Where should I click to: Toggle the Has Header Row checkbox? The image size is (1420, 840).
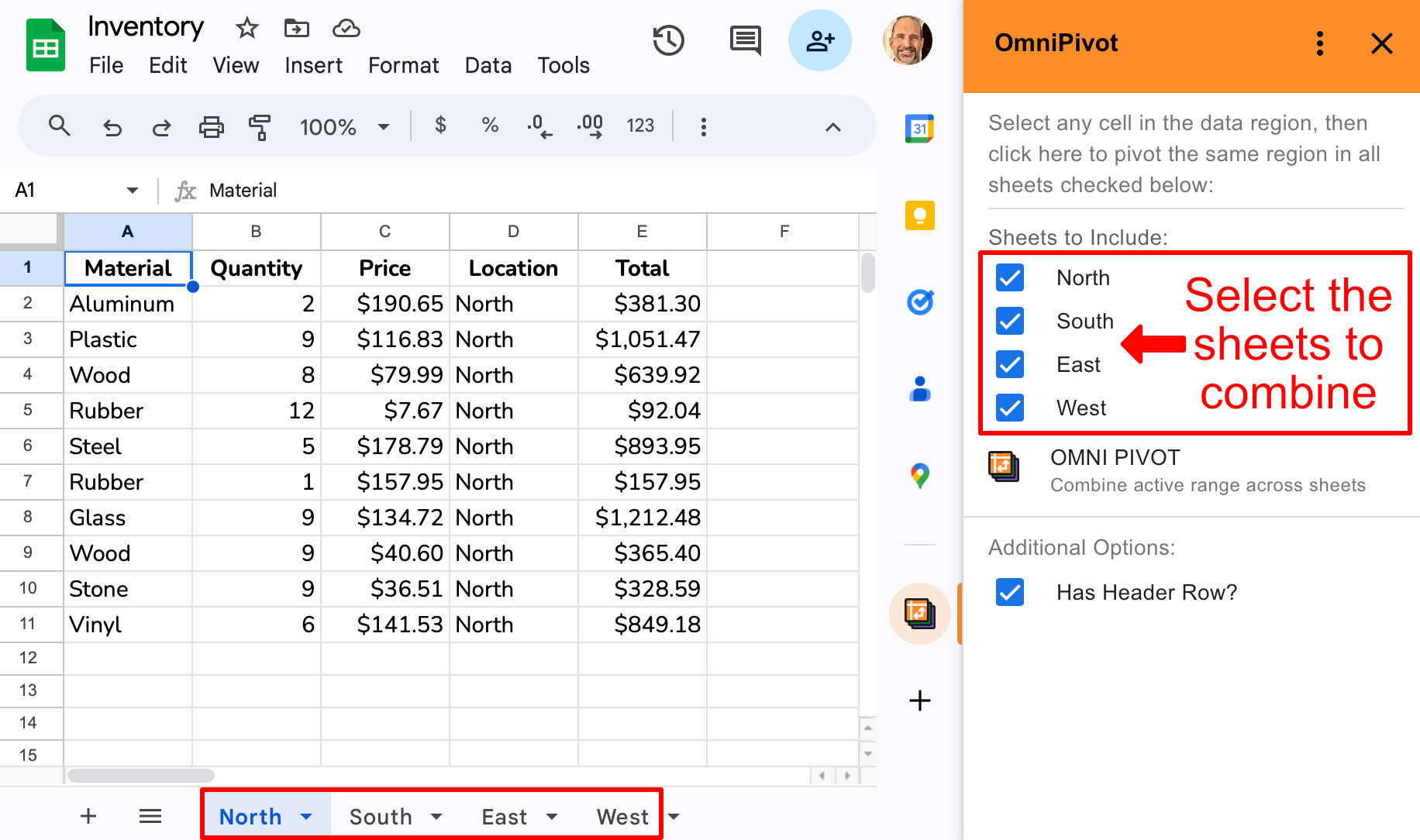point(1010,592)
